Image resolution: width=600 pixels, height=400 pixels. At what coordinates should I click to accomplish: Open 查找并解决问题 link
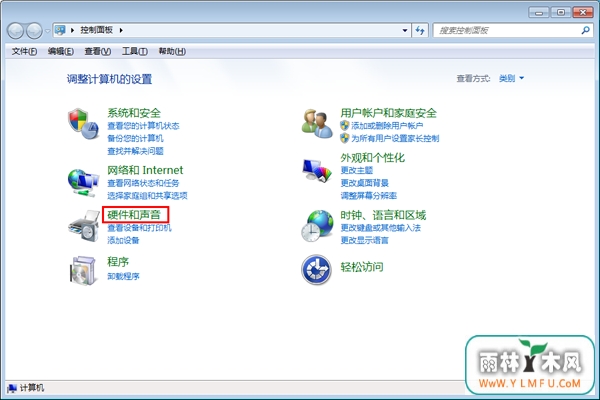point(135,151)
